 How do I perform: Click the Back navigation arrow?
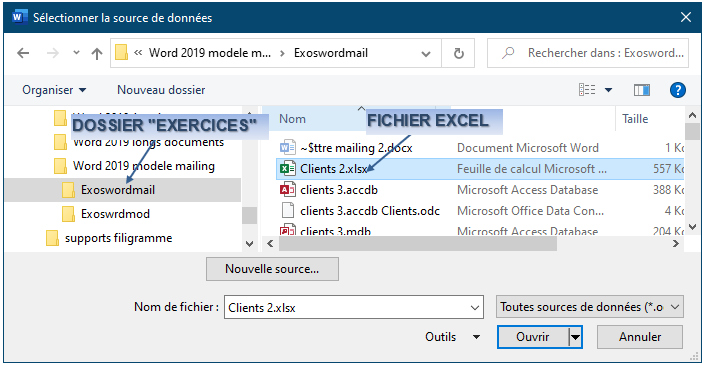pyautogui.click(x=23, y=53)
